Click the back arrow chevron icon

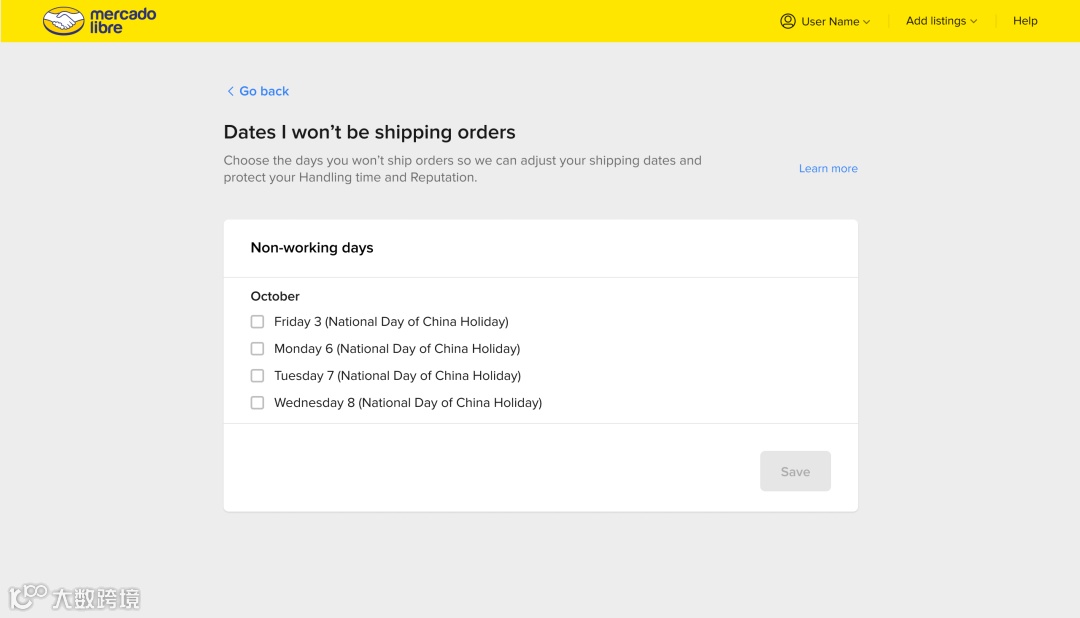point(230,91)
